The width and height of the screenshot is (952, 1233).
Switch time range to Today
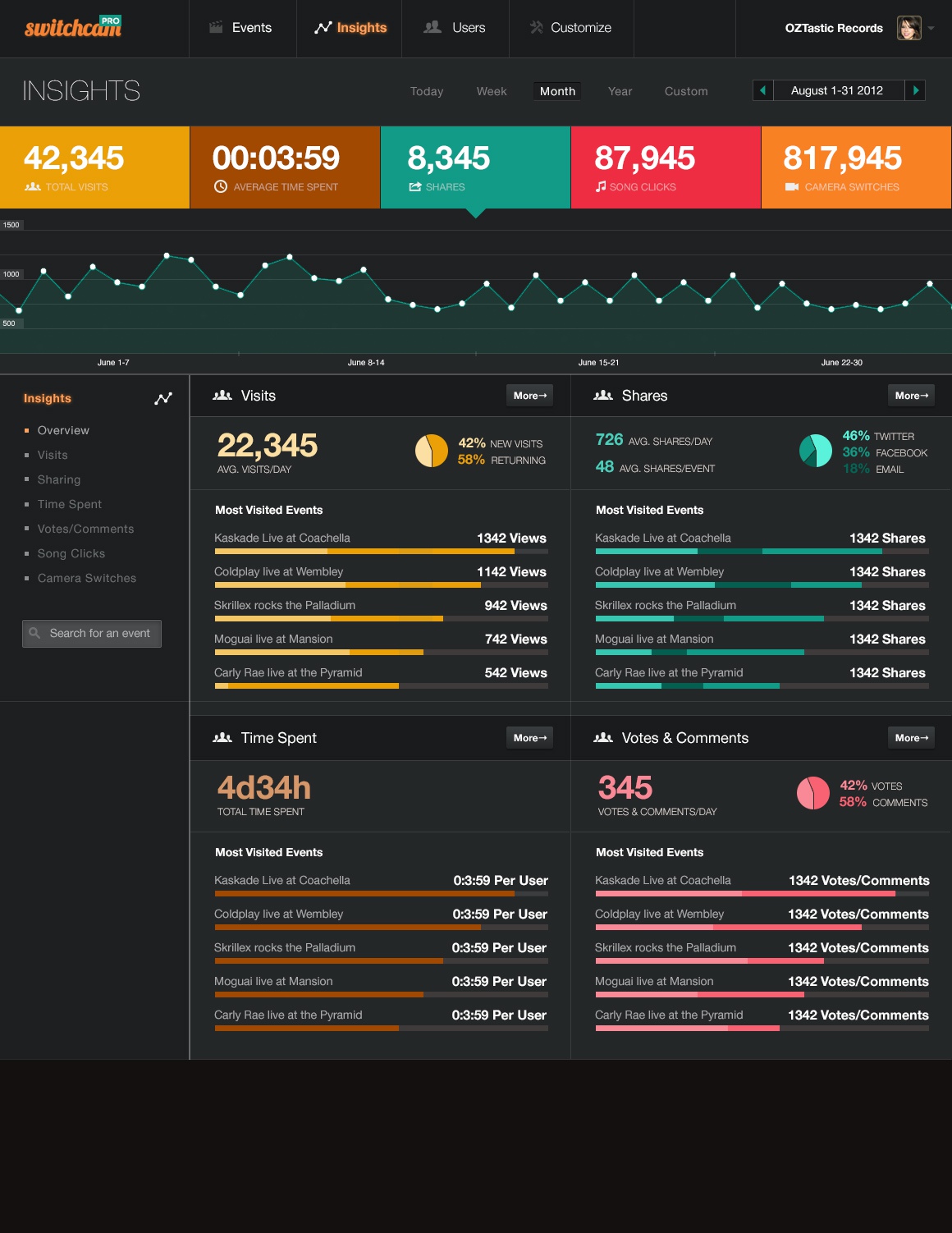click(427, 91)
